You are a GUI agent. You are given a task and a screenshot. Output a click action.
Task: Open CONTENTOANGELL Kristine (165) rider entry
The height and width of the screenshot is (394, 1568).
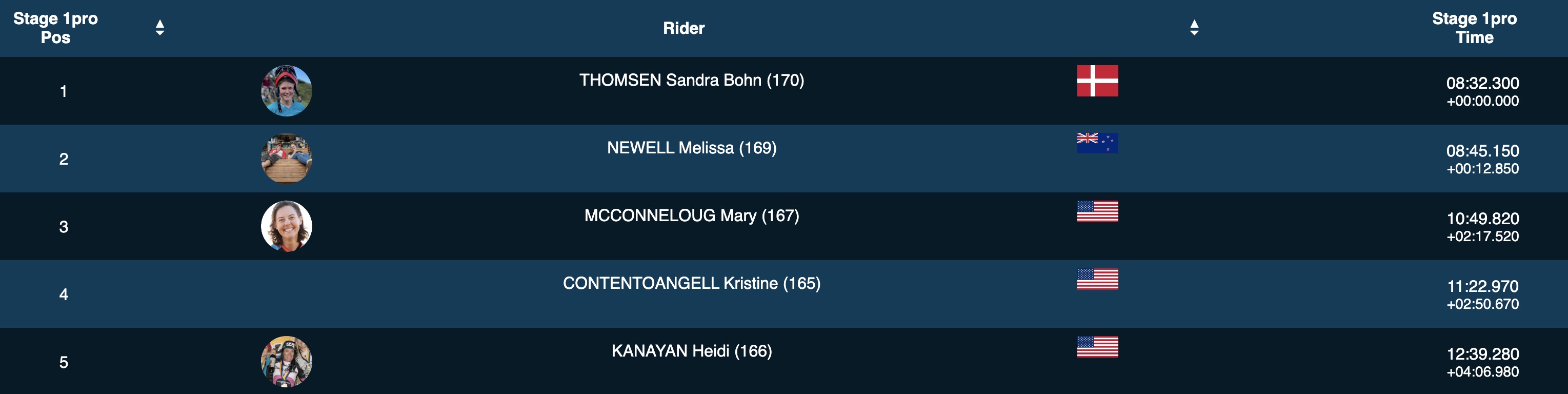tap(691, 283)
